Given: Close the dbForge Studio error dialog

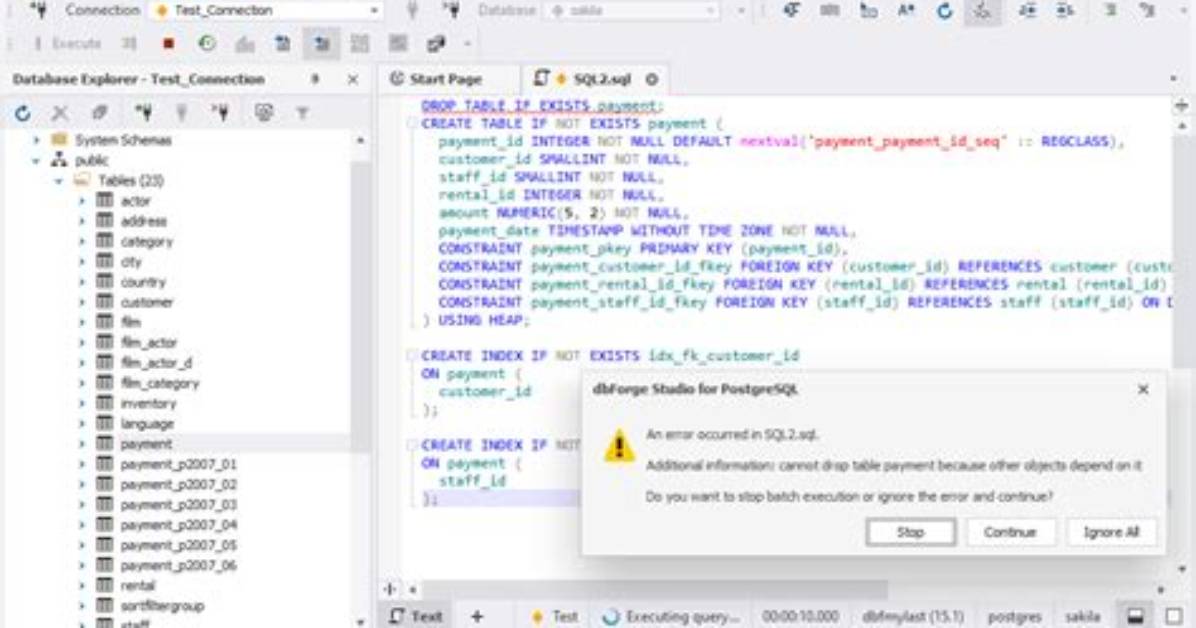Looking at the screenshot, I should coord(1143,389).
